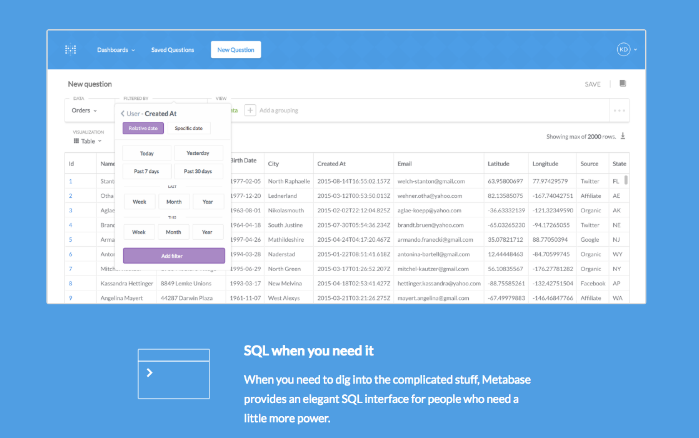This screenshot has height=438, width=699.
Task: Click the 8849 Lemke Unions address cell
Action: click(x=186, y=283)
